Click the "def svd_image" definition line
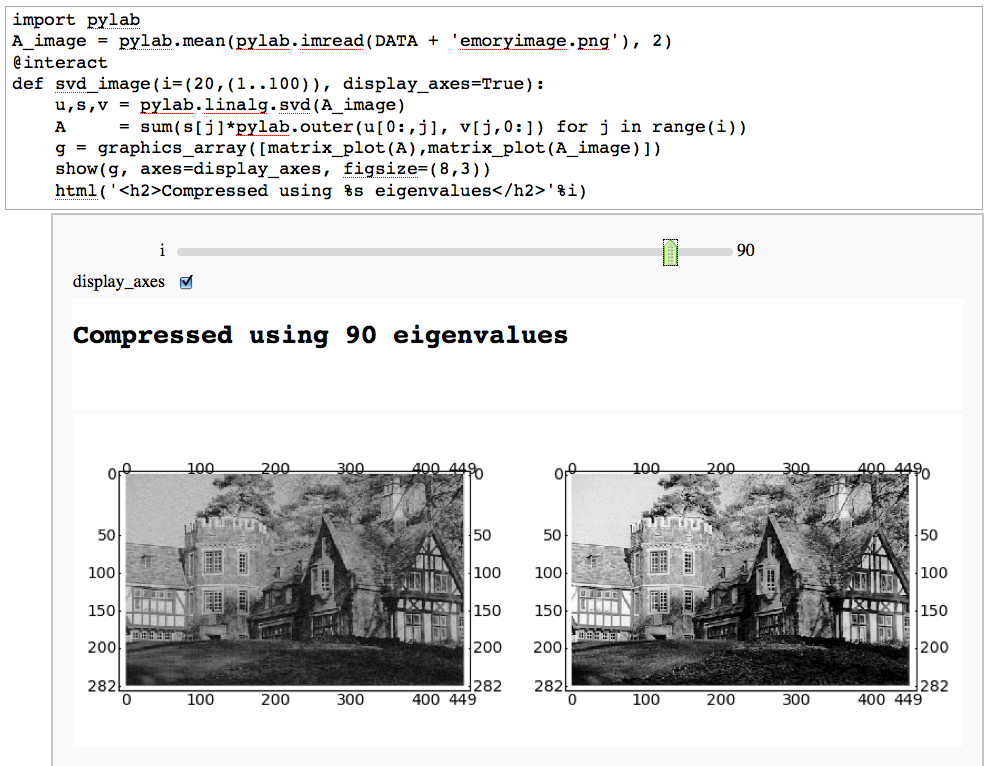This screenshot has width=988, height=766. (278, 84)
